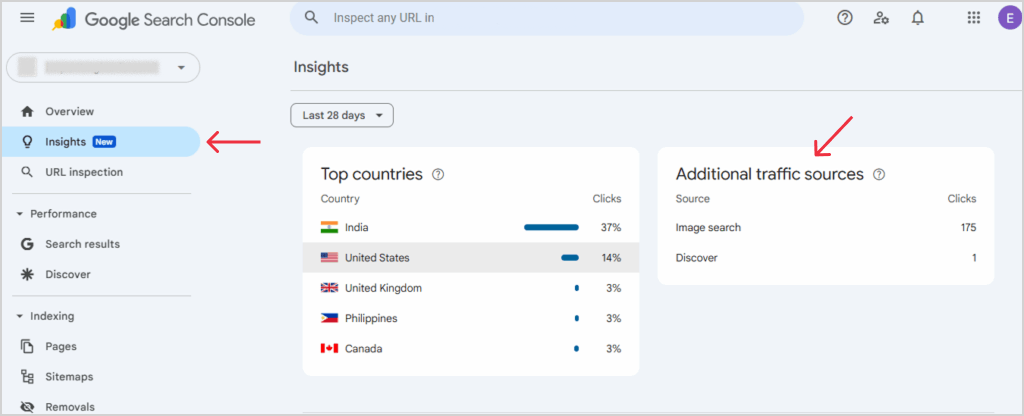Open the Google apps grid
The height and width of the screenshot is (416, 1024).
coord(974,18)
